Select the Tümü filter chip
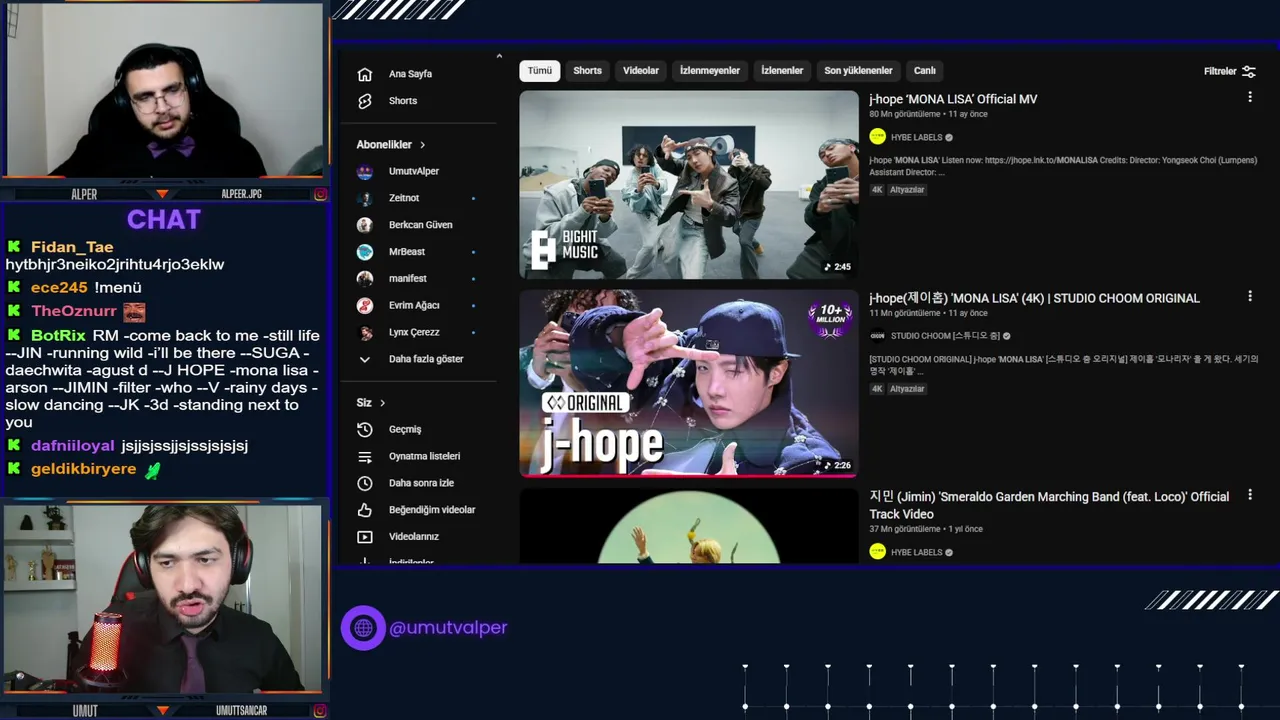Image resolution: width=1280 pixels, height=720 pixels. [540, 71]
